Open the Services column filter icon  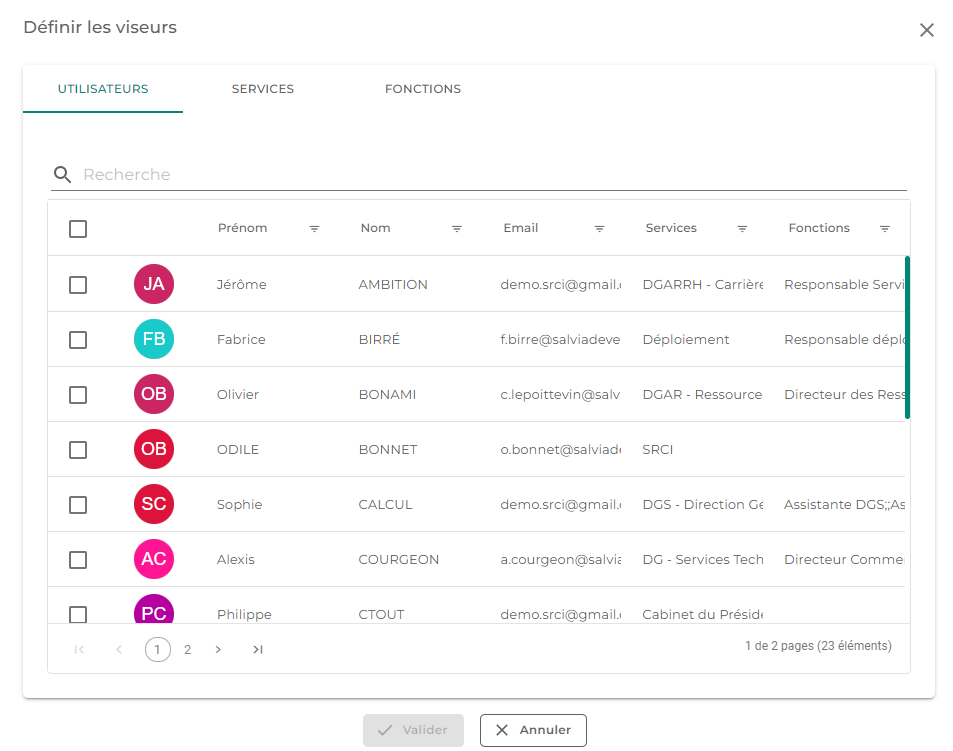(742, 229)
